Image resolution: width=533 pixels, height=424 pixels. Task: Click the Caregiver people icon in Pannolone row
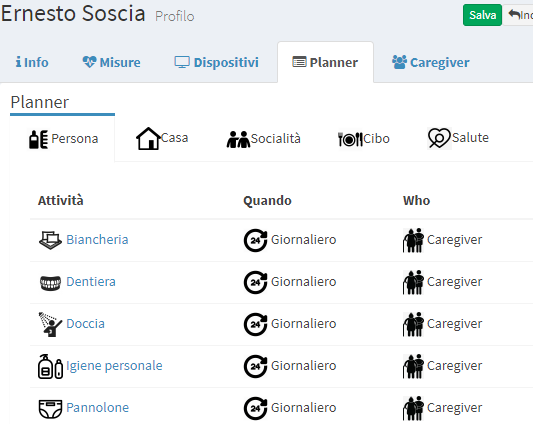pos(413,408)
